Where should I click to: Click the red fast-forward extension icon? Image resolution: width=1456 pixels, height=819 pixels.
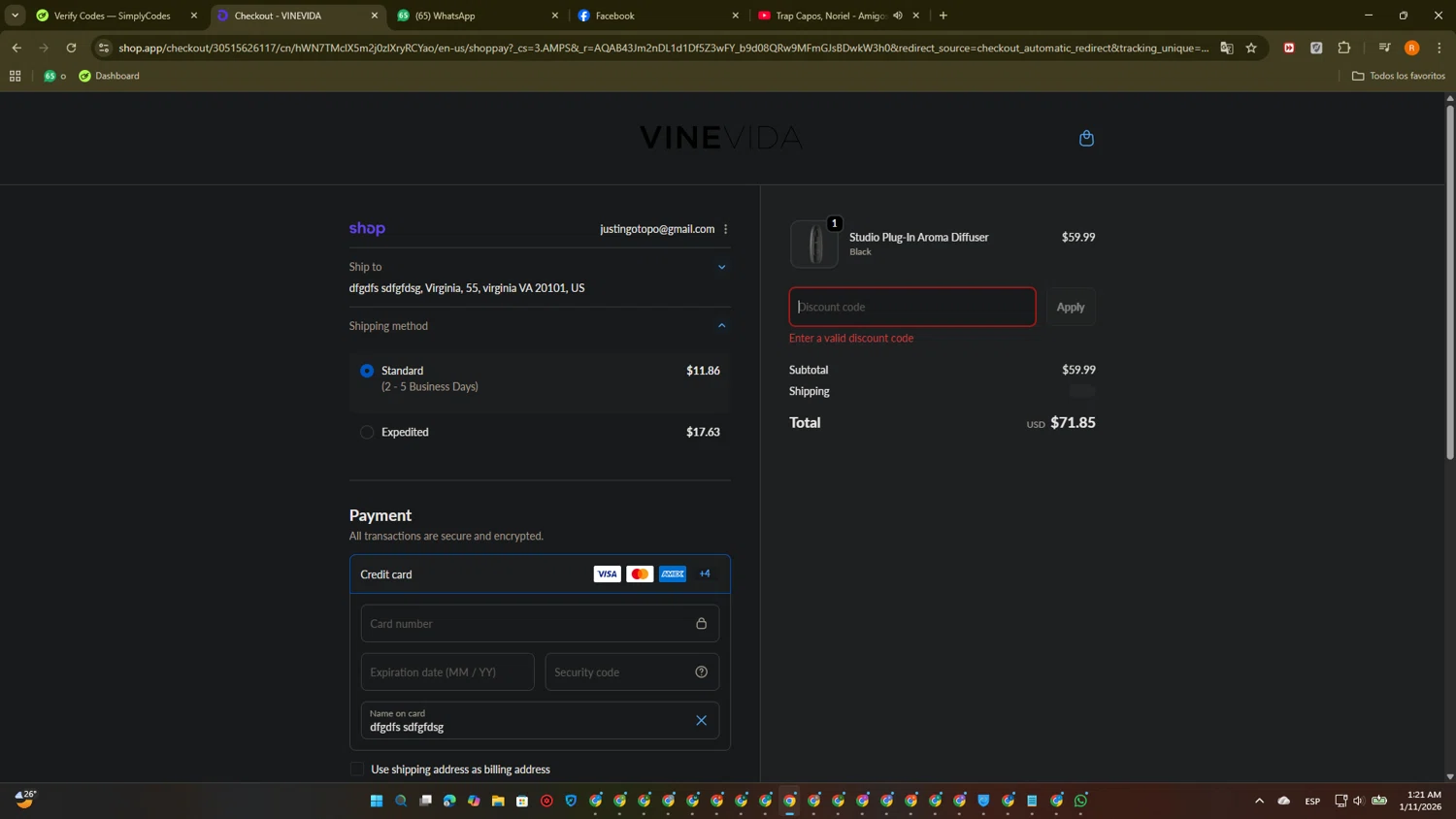(1289, 48)
